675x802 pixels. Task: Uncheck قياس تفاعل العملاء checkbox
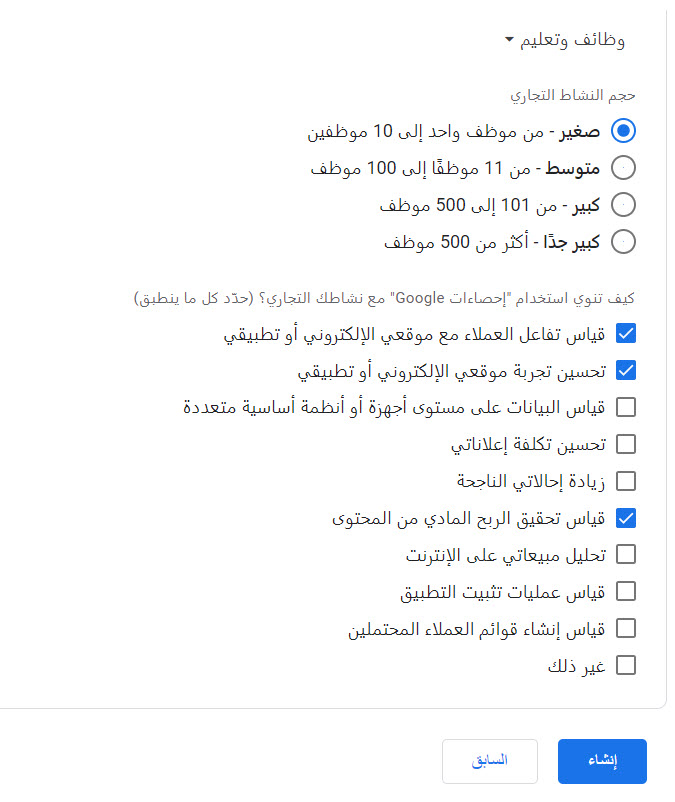point(626,334)
